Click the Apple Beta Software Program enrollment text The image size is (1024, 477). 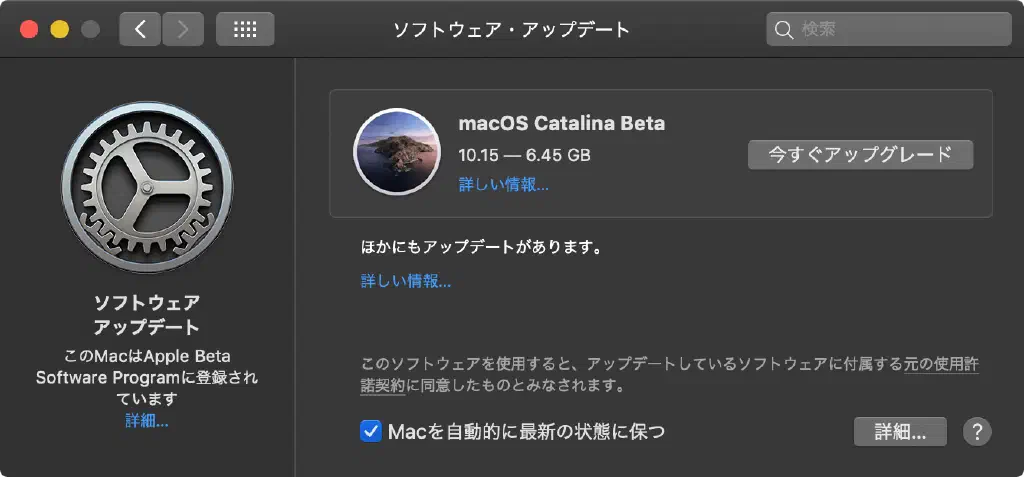(x=147, y=377)
